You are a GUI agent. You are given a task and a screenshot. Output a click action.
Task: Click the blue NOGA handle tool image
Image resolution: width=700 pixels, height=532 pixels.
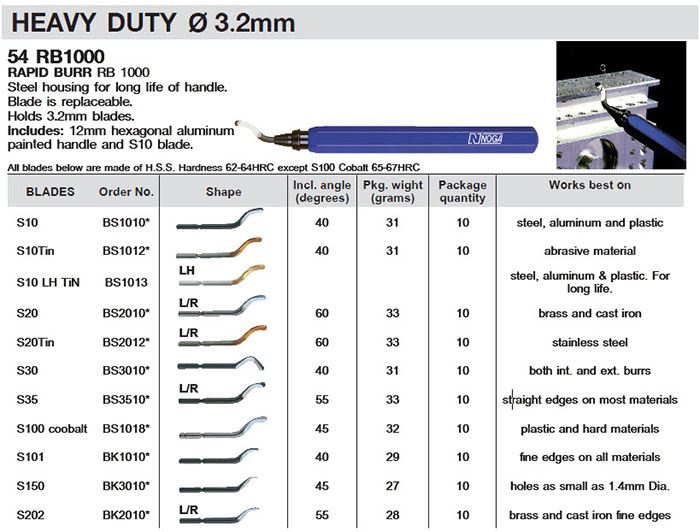pyautogui.click(x=387, y=137)
